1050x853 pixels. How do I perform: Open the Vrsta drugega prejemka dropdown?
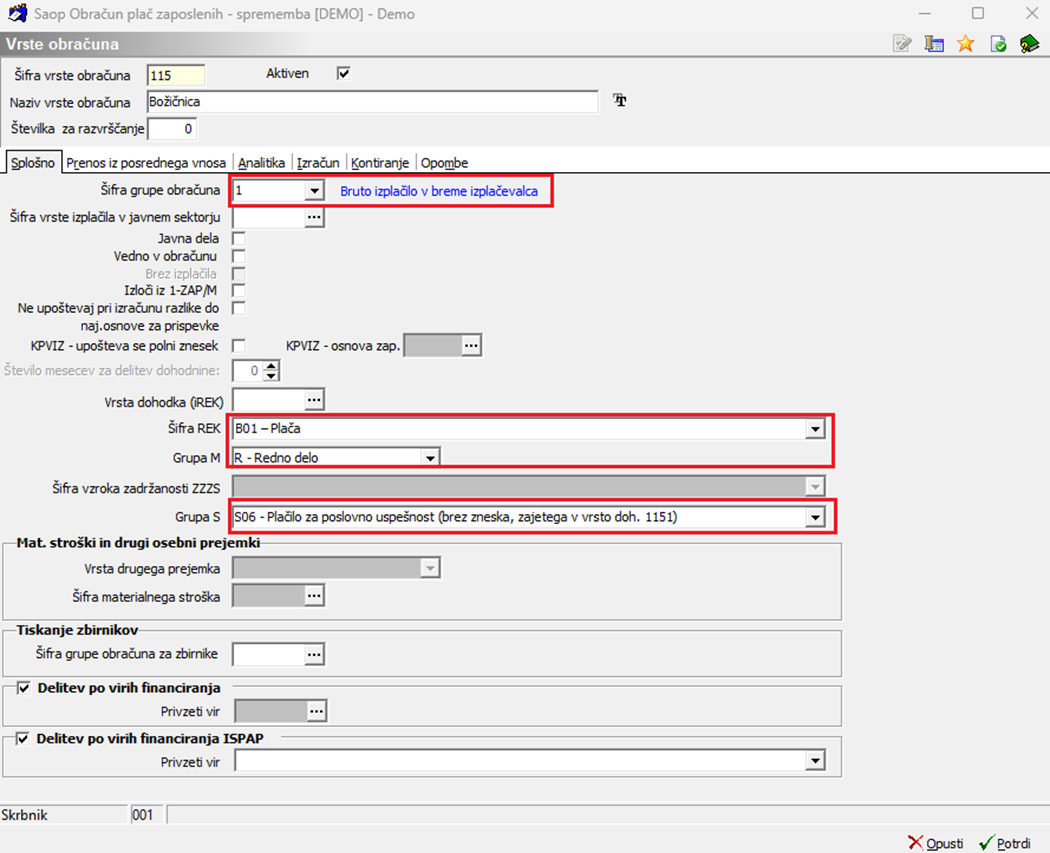point(430,568)
